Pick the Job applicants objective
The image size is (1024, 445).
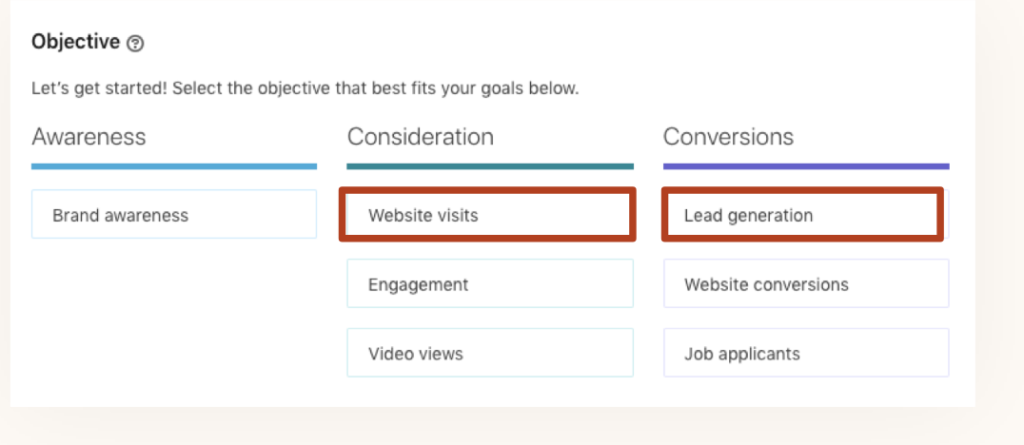tap(806, 353)
